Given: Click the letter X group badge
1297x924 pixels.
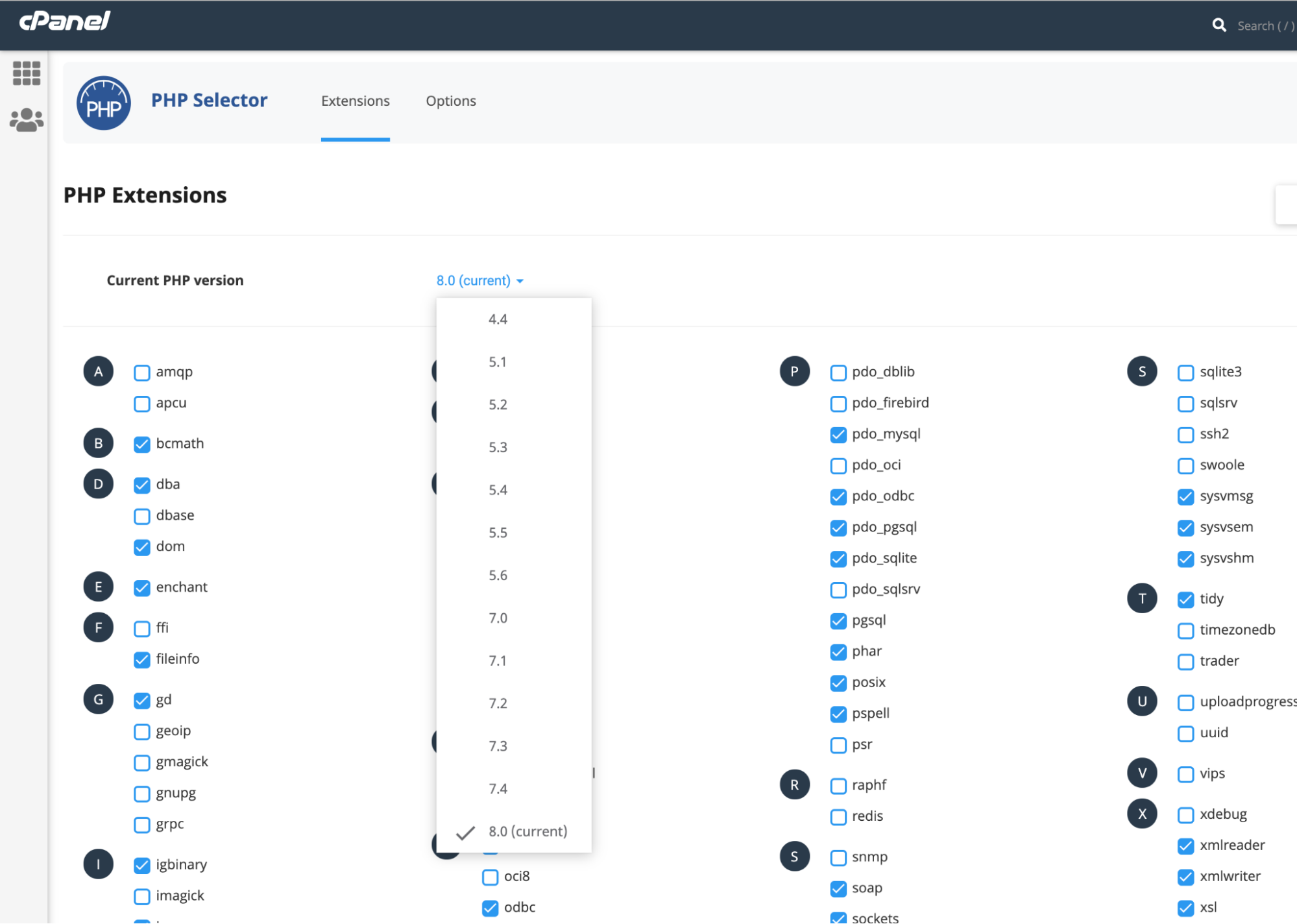Looking at the screenshot, I should (1142, 814).
